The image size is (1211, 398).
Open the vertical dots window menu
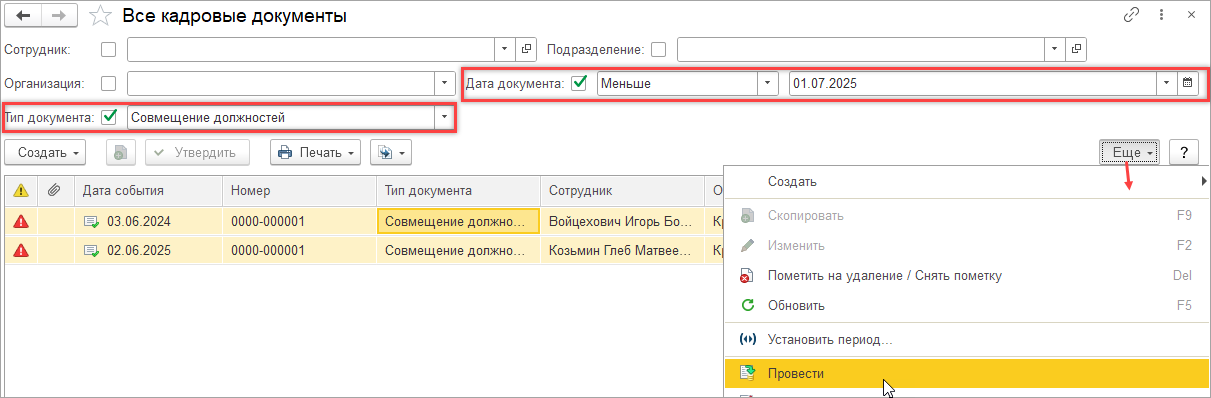1161,15
